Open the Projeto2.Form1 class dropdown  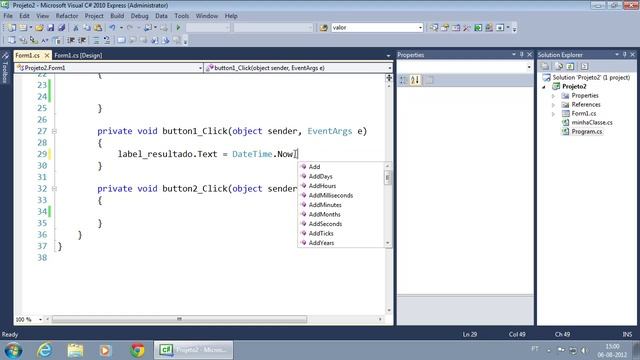(x=200, y=68)
